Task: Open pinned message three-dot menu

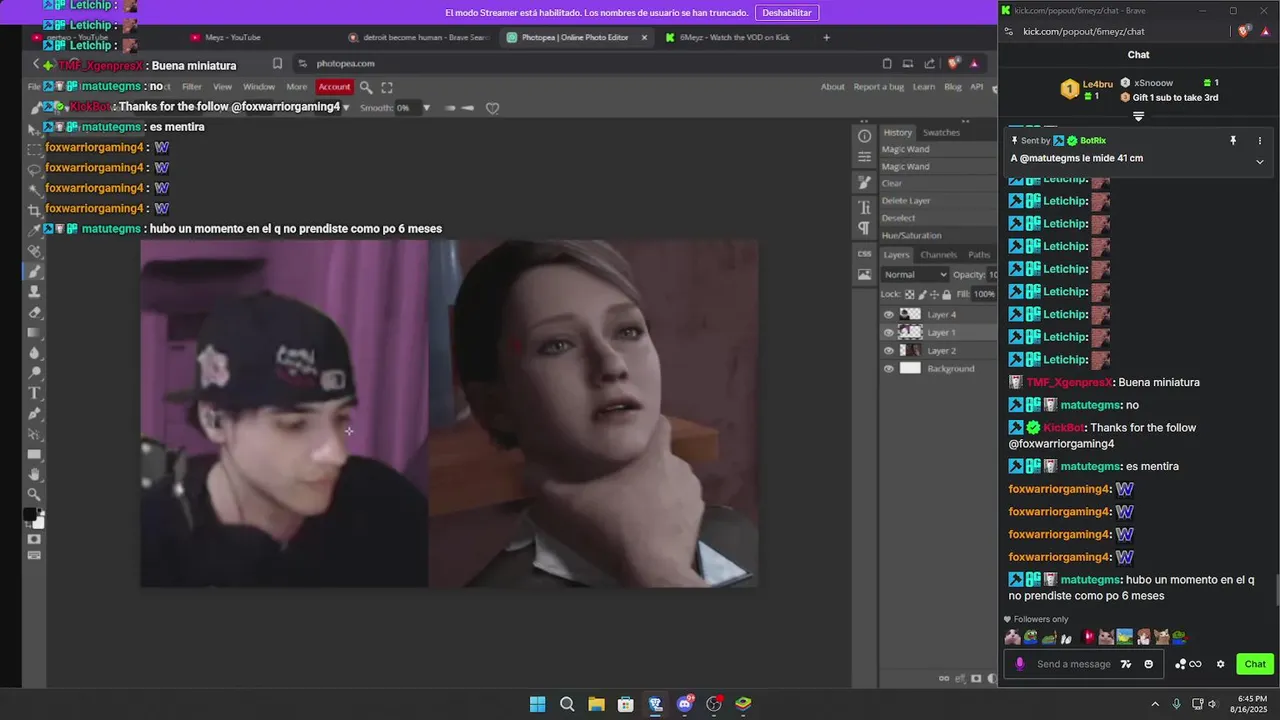Action: coord(1259,141)
